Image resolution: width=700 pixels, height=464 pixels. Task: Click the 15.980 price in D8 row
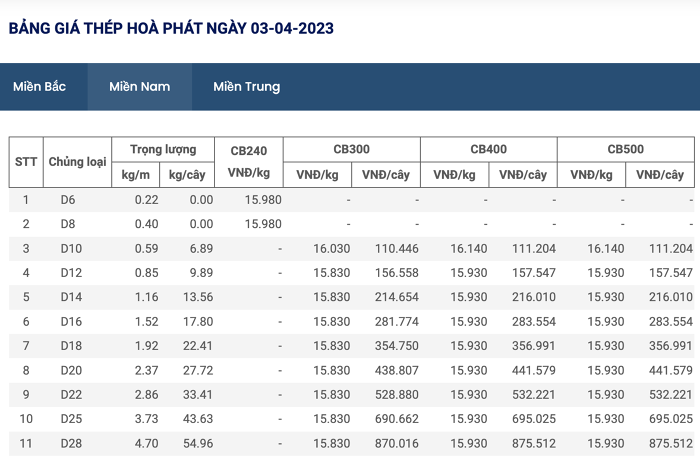263,224
